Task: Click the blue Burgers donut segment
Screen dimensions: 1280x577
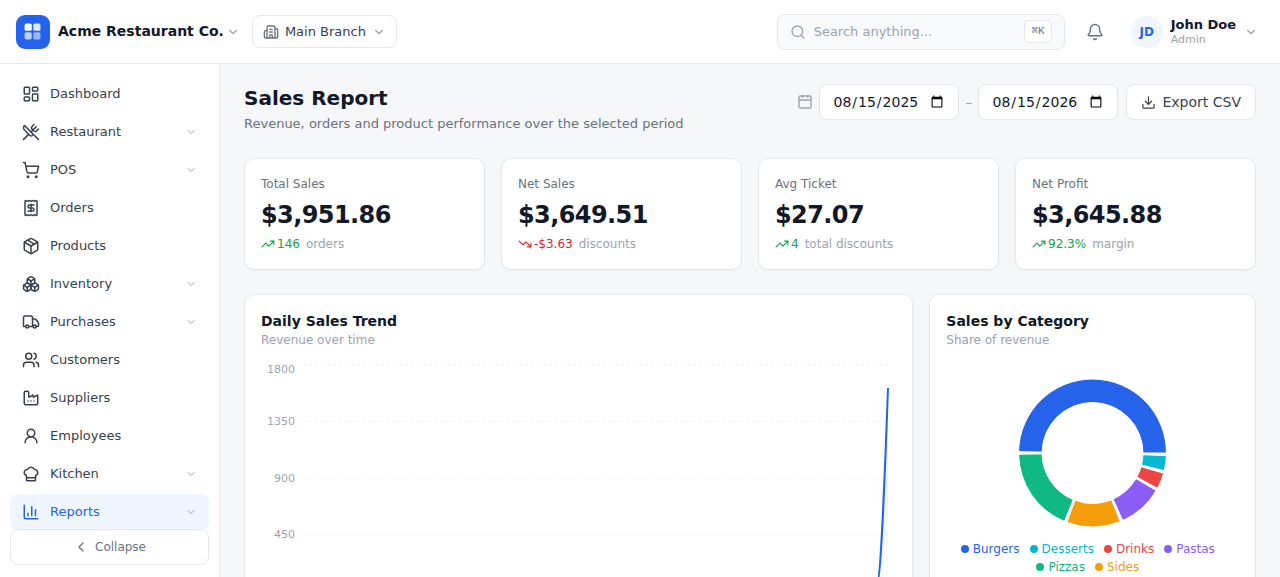Action: tap(1092, 392)
